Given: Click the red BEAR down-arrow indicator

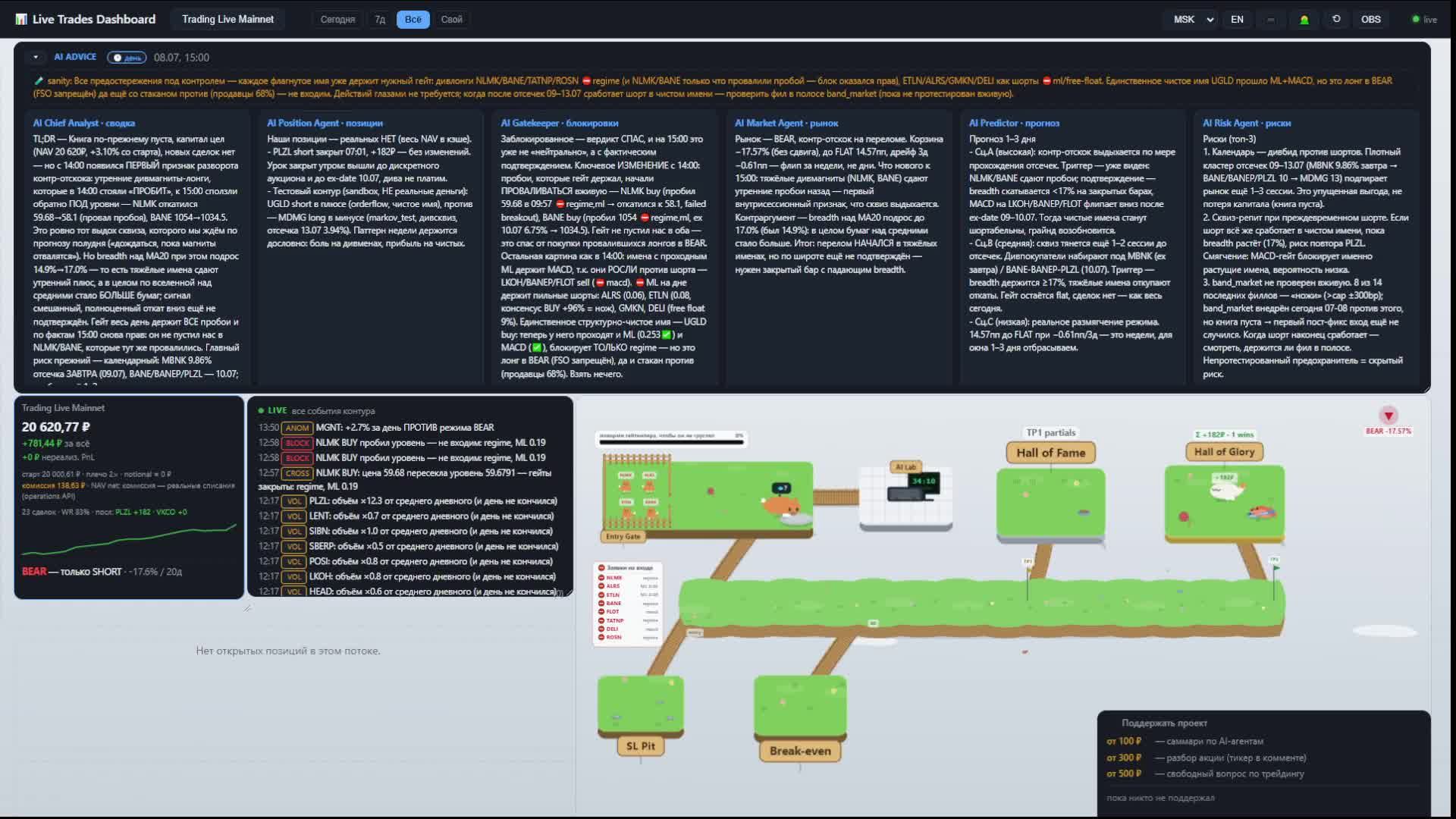Looking at the screenshot, I should [1389, 416].
